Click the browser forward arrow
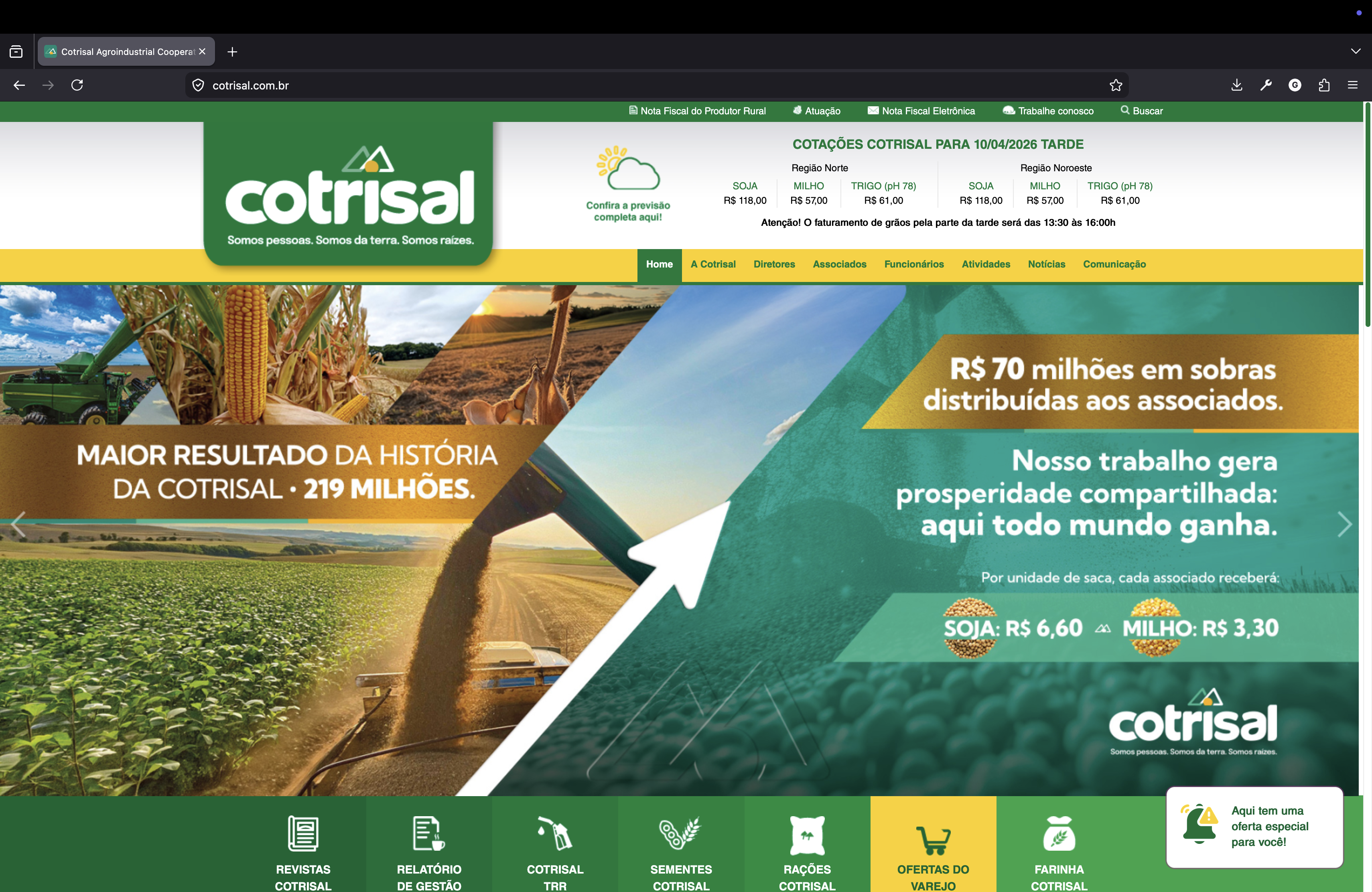Screen dimensions: 1372x892 pyautogui.click(x=49, y=85)
